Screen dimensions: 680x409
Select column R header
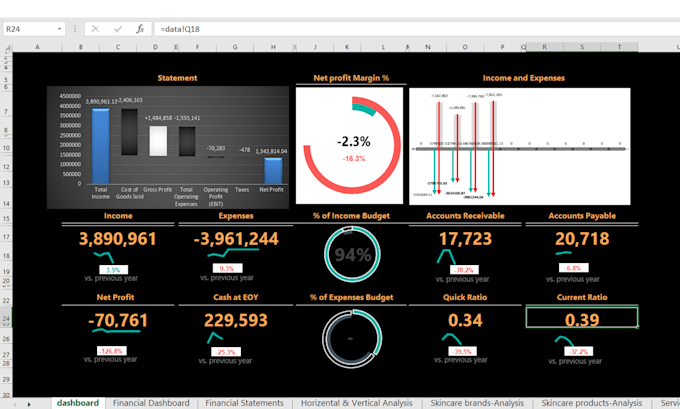(545, 47)
